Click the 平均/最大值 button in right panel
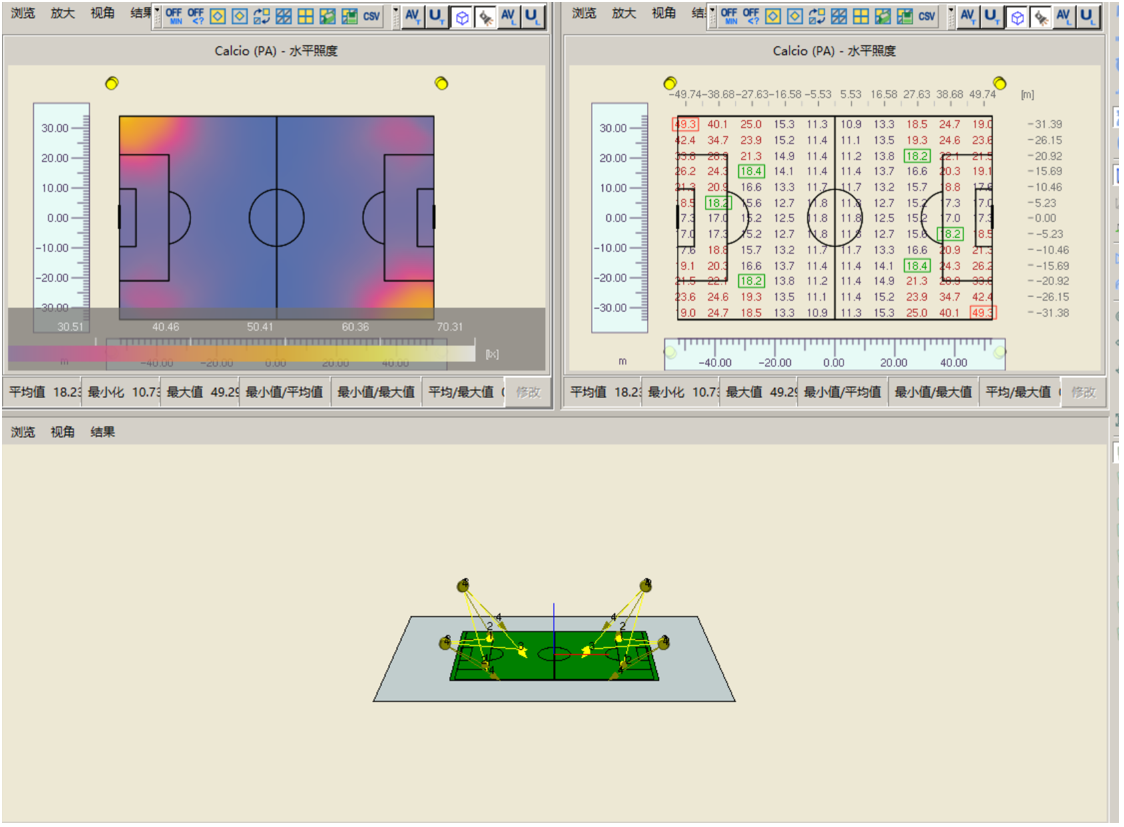 tap(1019, 392)
